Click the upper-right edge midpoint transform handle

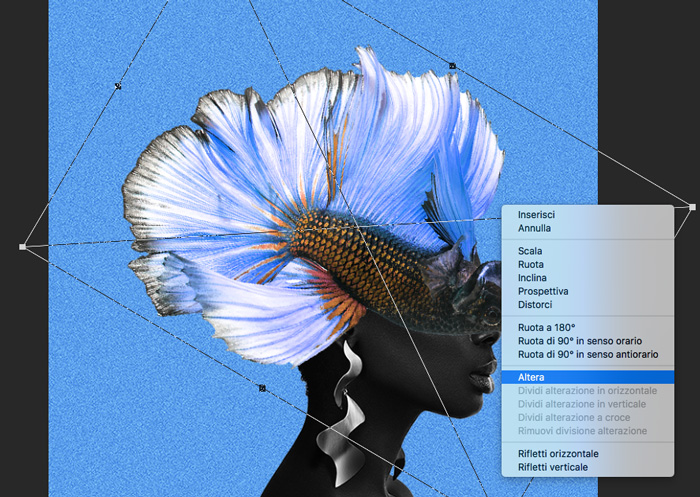pyautogui.click(x=452, y=66)
